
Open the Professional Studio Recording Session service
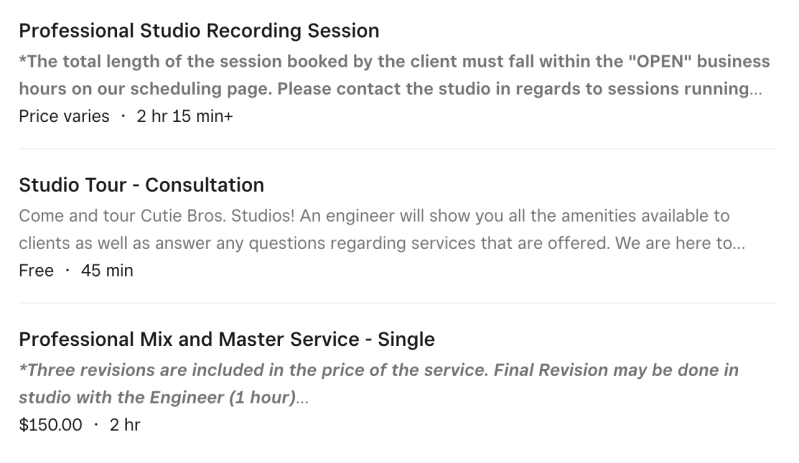(199, 31)
